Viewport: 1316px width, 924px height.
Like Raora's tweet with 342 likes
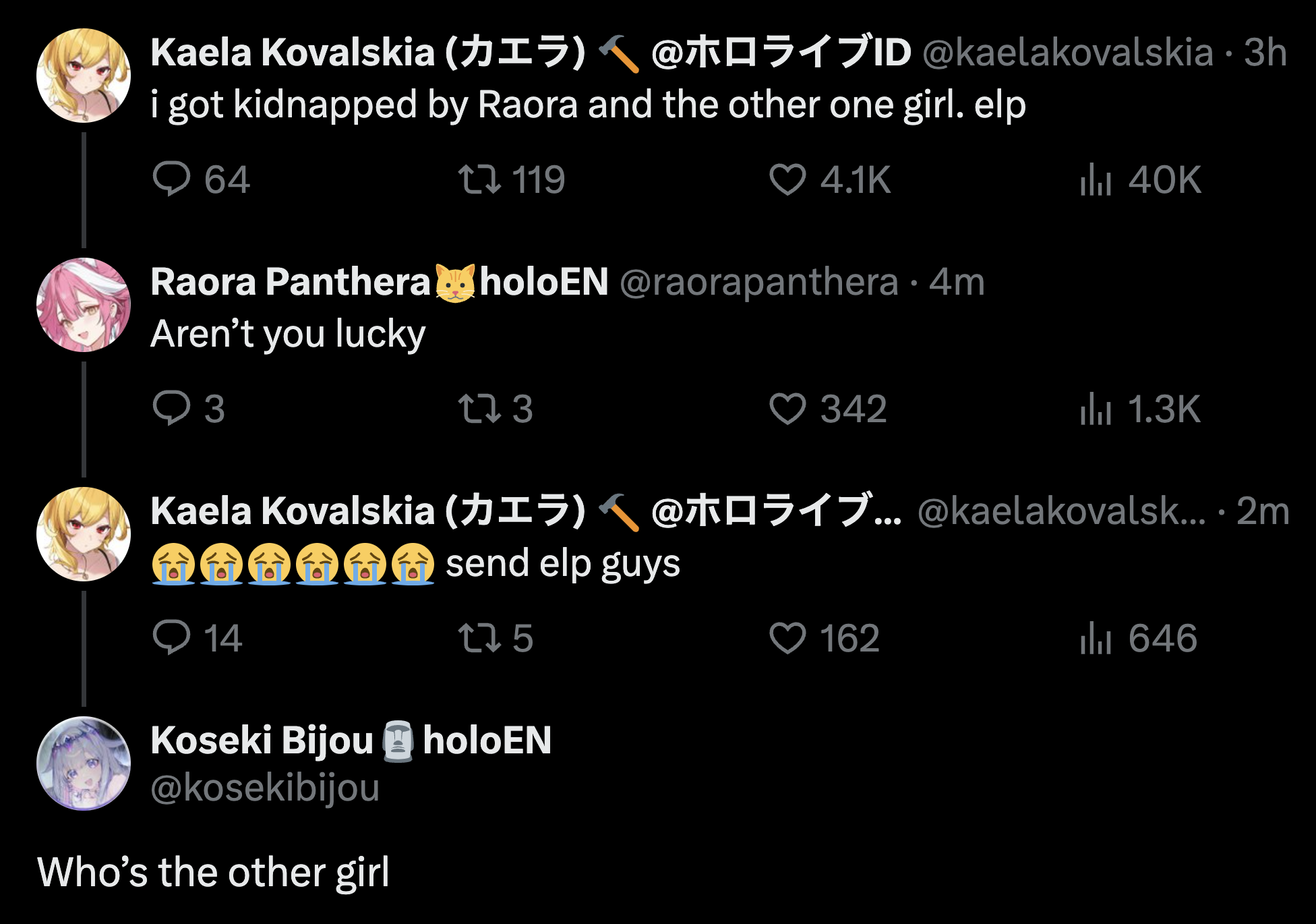coord(787,409)
